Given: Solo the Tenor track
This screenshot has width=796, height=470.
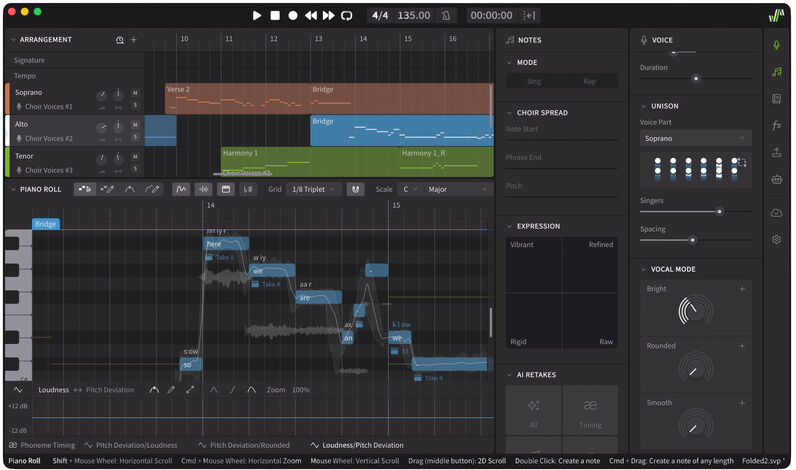Looking at the screenshot, I should [135, 169].
